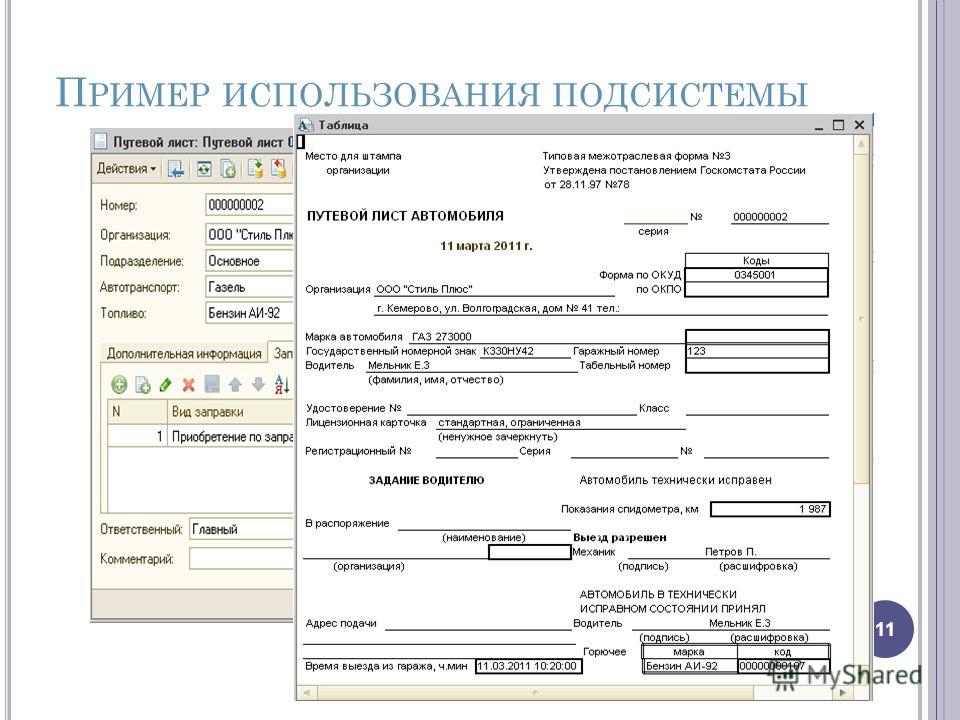This screenshot has width=960, height=720.
Task: Click the text стандартная, ограниченная
Action: [509, 422]
